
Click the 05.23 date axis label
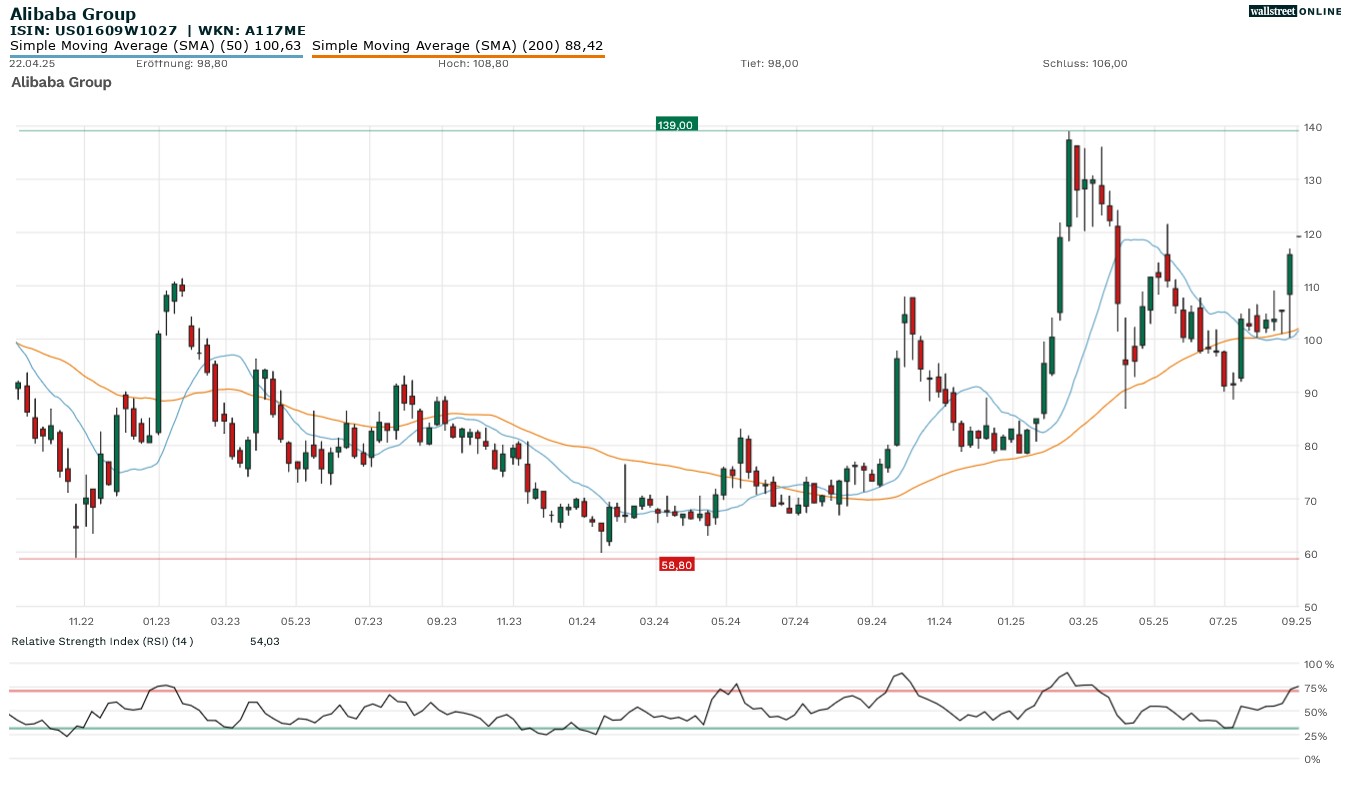(x=296, y=622)
